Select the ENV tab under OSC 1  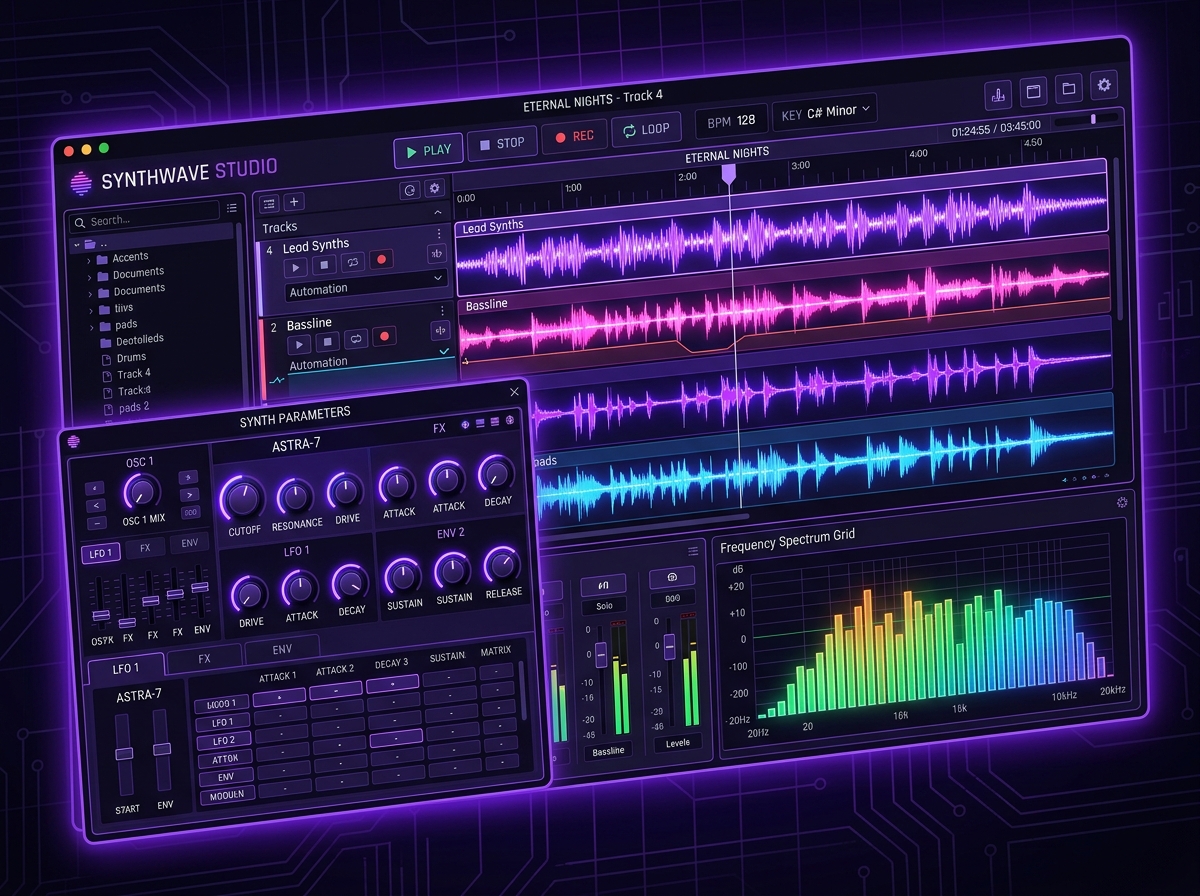point(190,544)
